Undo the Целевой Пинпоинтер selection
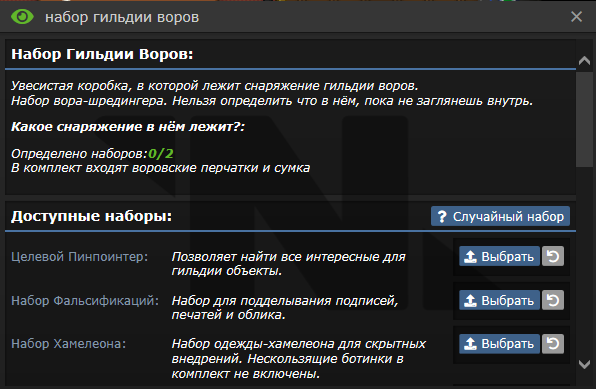596x389 pixels. [553, 256]
